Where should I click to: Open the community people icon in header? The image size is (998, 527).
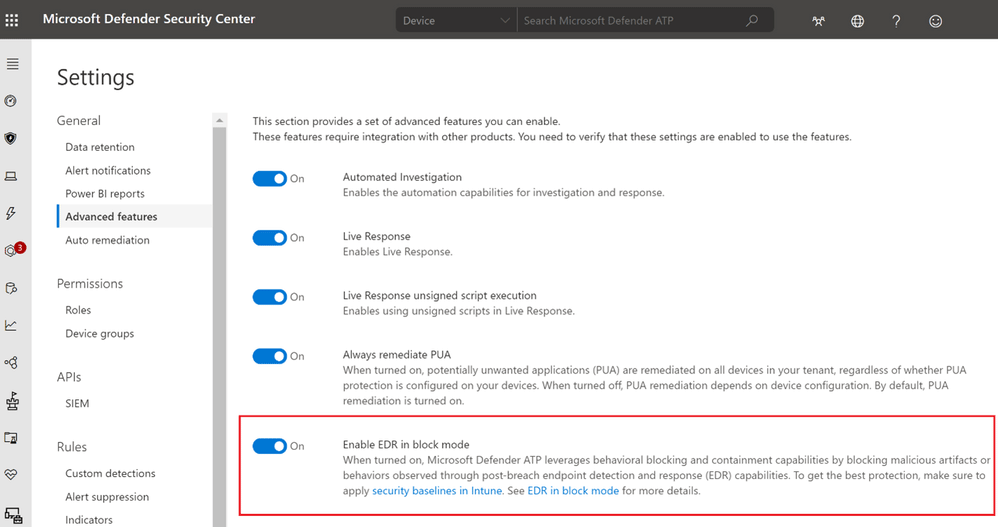click(819, 21)
